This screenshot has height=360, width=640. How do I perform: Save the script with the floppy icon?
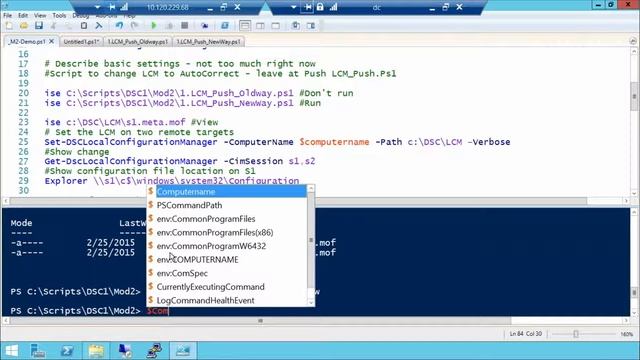(x=39, y=26)
